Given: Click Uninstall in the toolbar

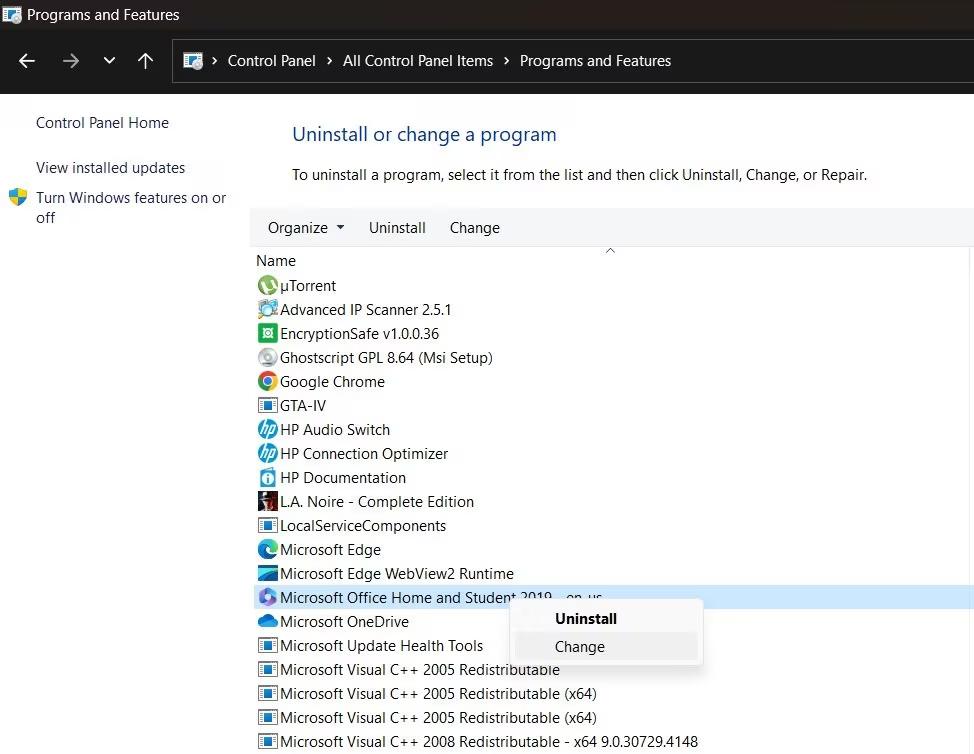Looking at the screenshot, I should [x=397, y=228].
